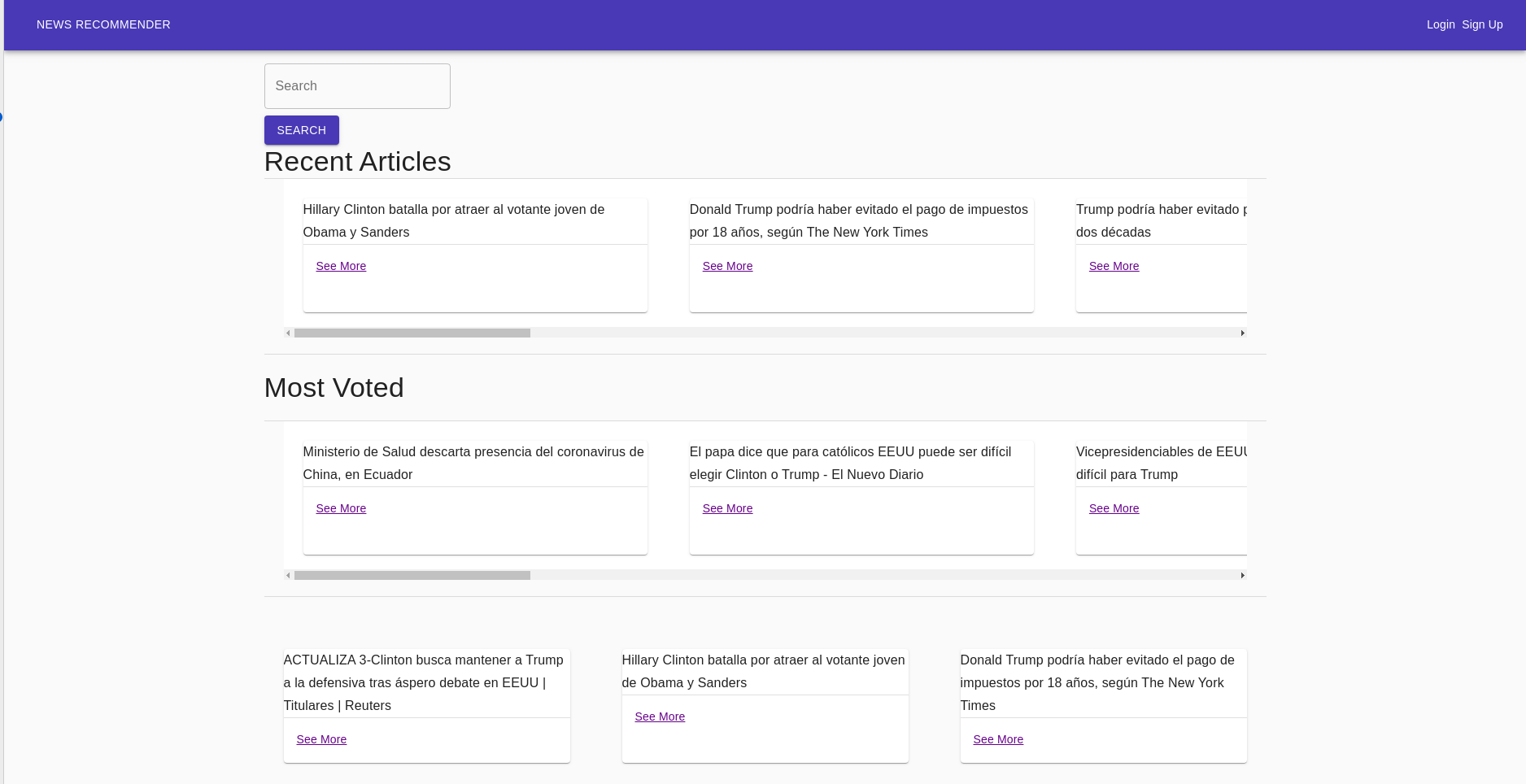
Task: Click title 'Donald Trump podría haber evitado' in Recent Articles
Action: [859, 220]
